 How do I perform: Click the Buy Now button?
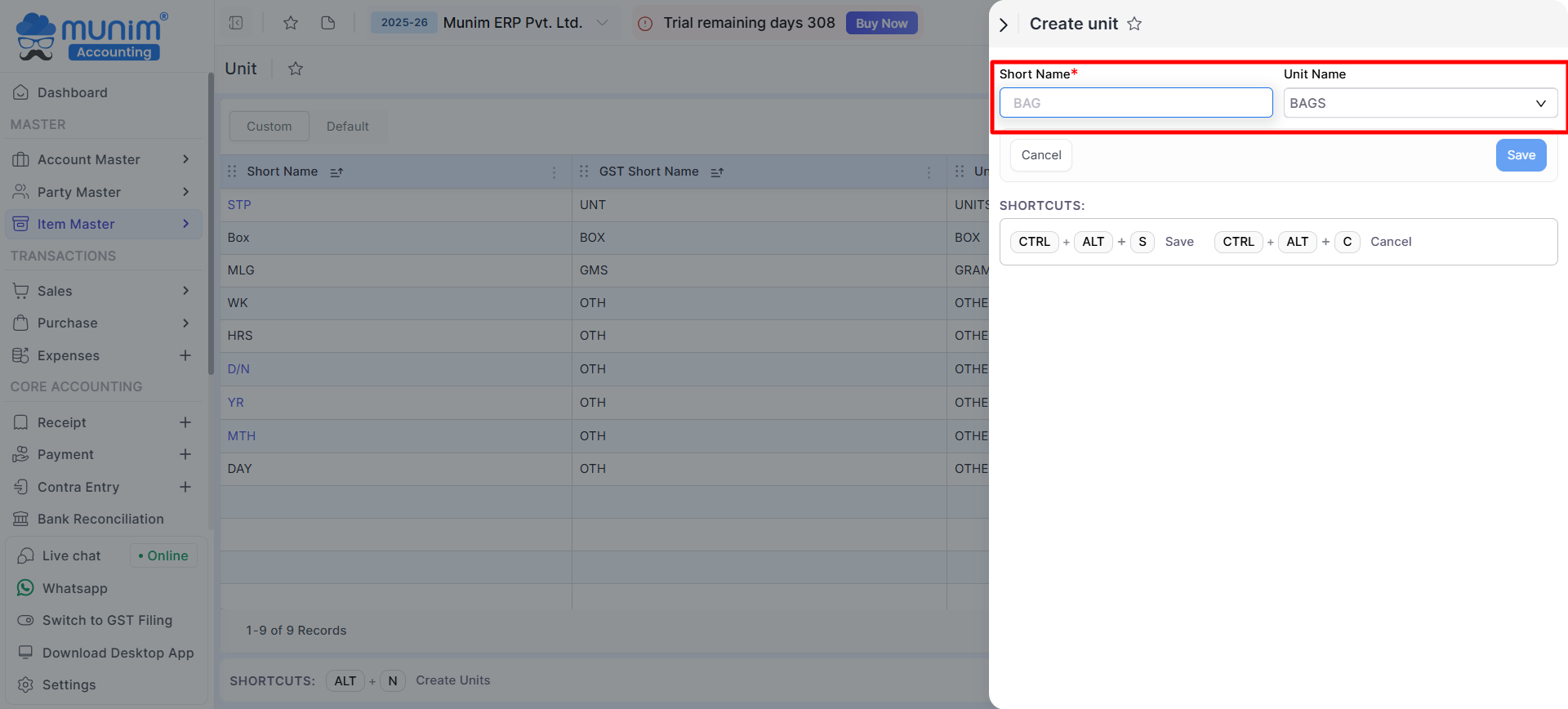click(881, 24)
